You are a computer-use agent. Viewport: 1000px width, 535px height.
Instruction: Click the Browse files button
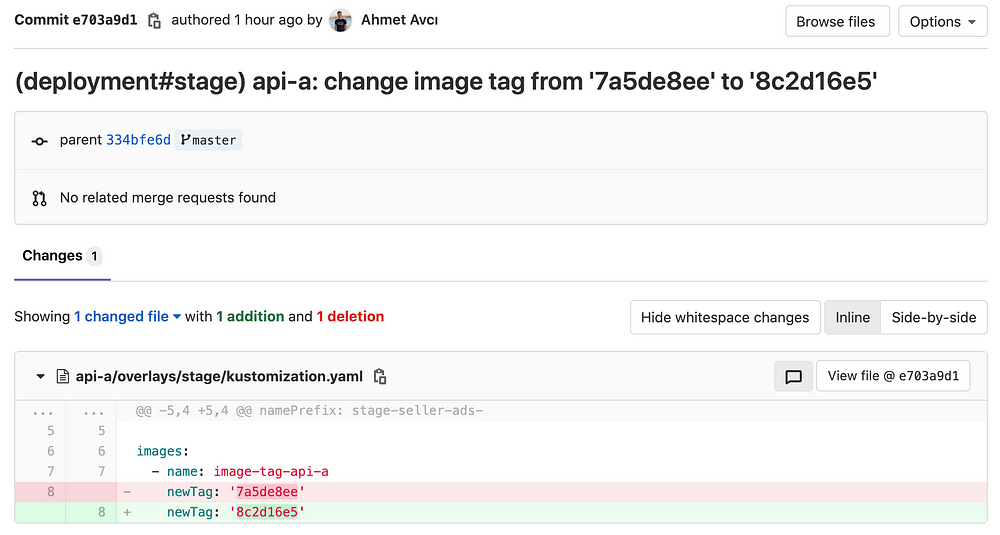(x=837, y=22)
